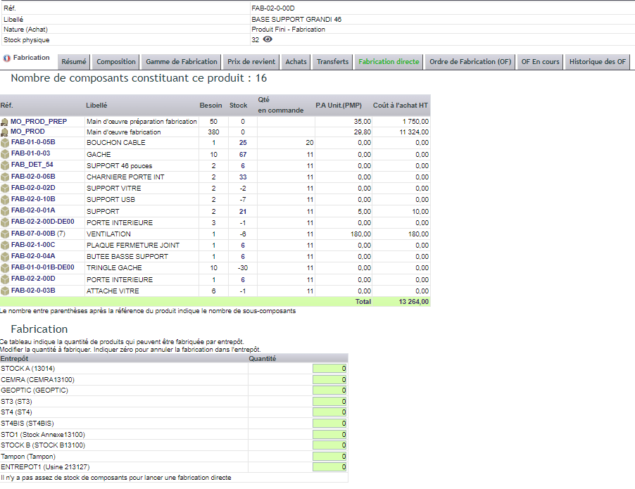Click the package icon for FAB-02-2-00D
Screen dimensions: 635x489
tap(4, 280)
